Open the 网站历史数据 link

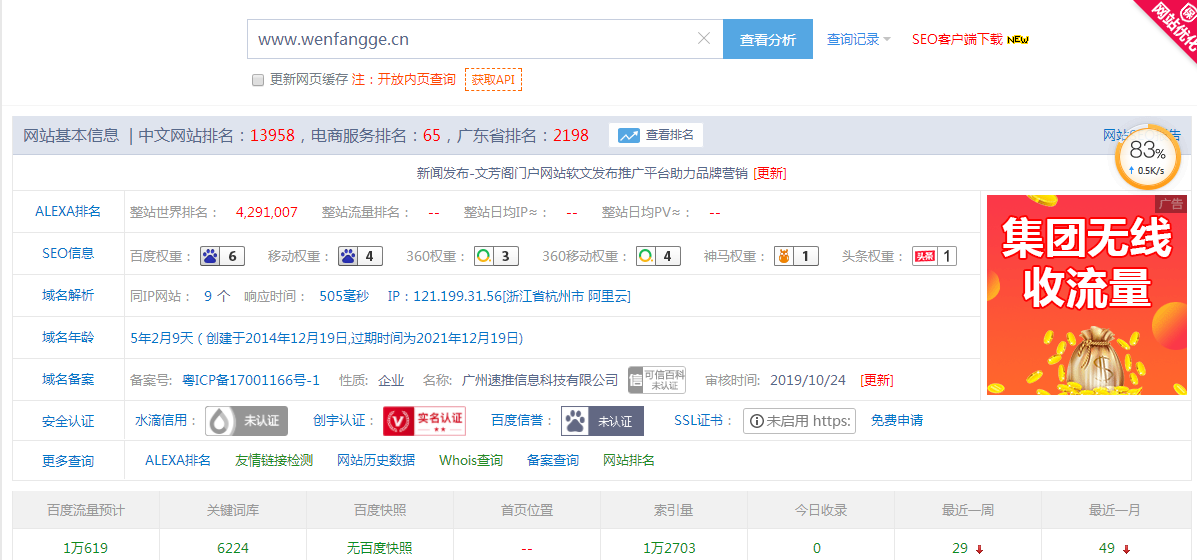pos(376,460)
